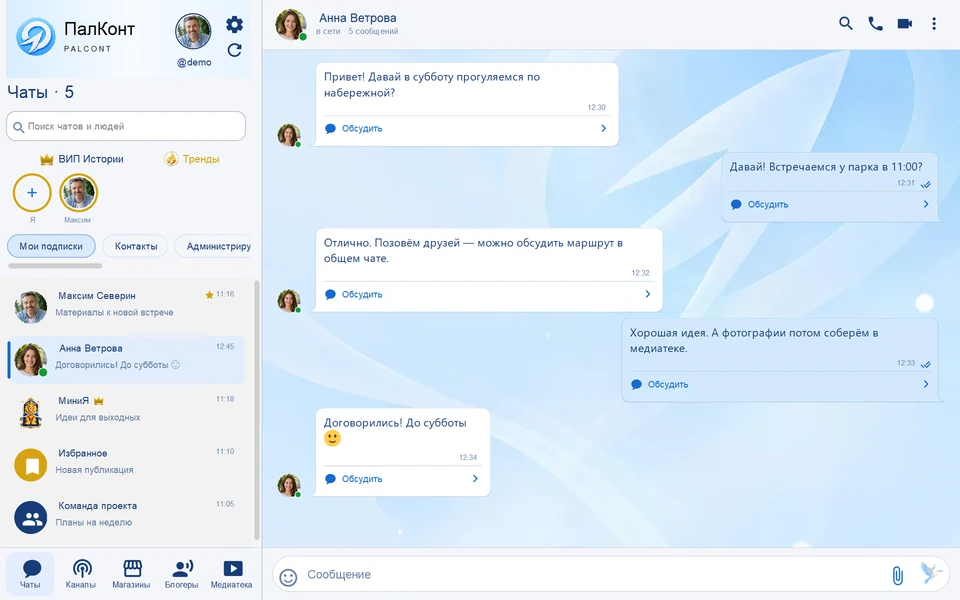Start a voice call with Анна Ветрова
The image size is (960, 600).
point(876,23)
